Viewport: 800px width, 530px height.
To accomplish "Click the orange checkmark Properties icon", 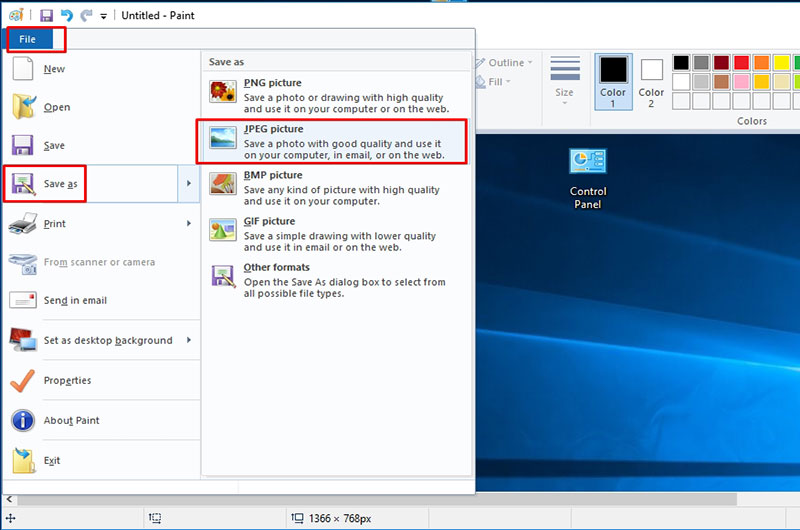I will click(x=23, y=381).
